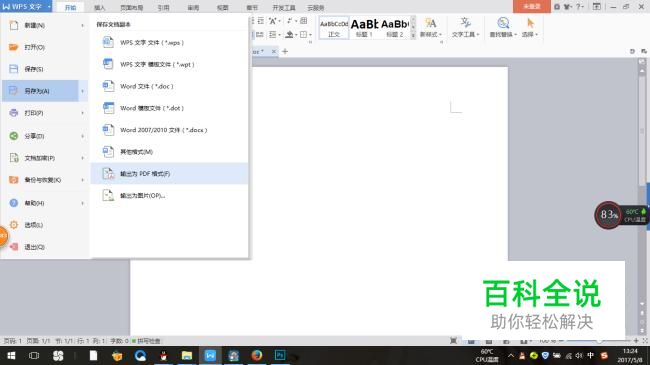Expand the Help (H) submenu arrow
The image size is (650, 365).
[82, 203]
